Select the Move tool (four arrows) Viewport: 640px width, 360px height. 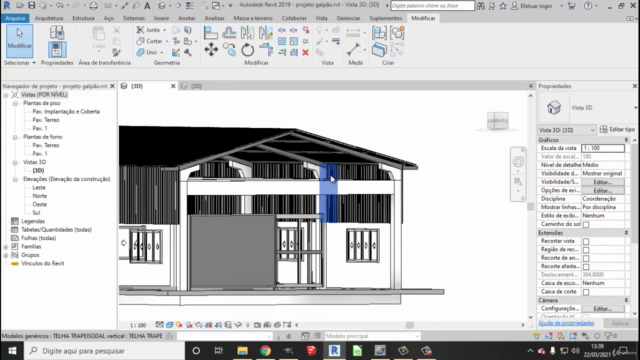tap(211, 50)
